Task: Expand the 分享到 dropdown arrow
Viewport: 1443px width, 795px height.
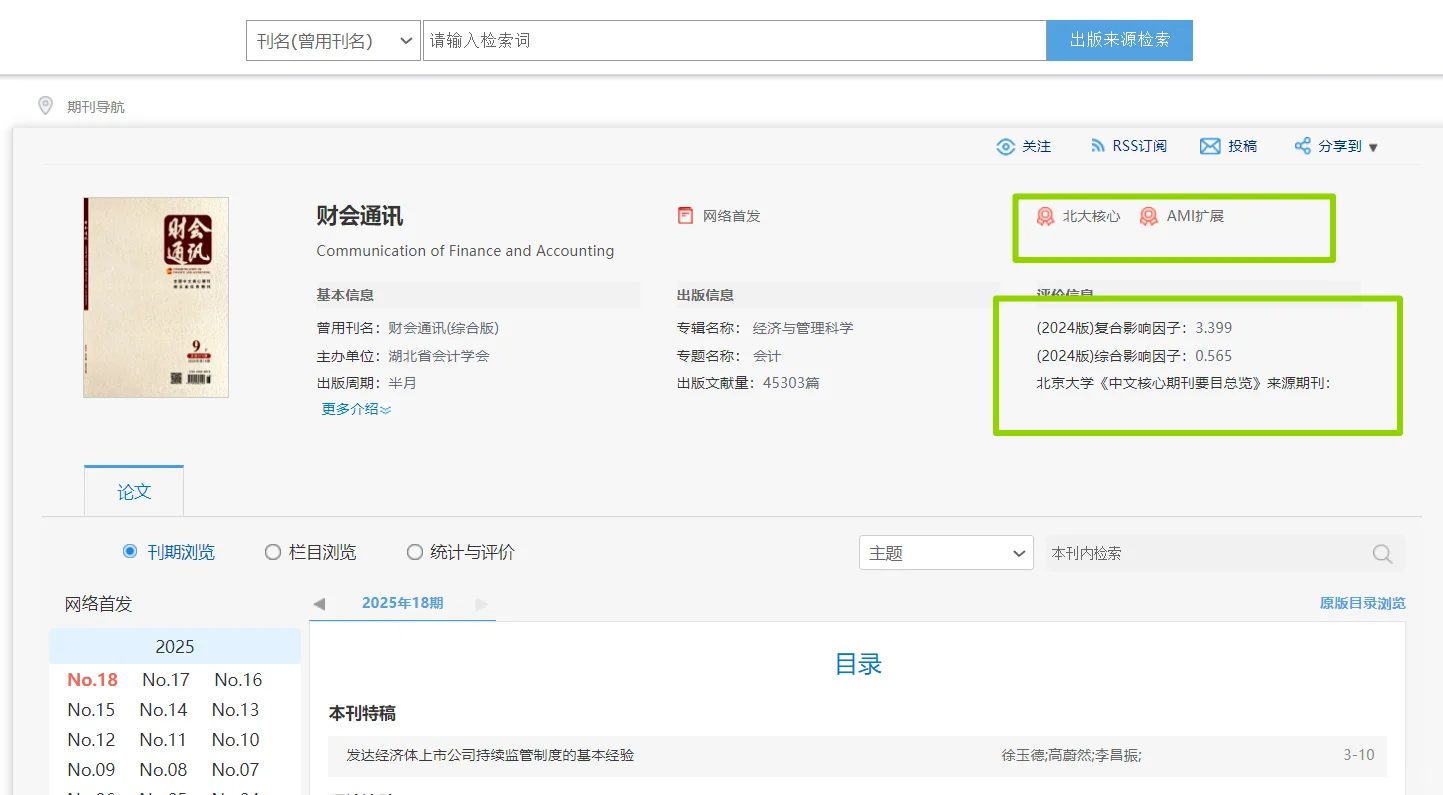Action: click(x=1373, y=147)
